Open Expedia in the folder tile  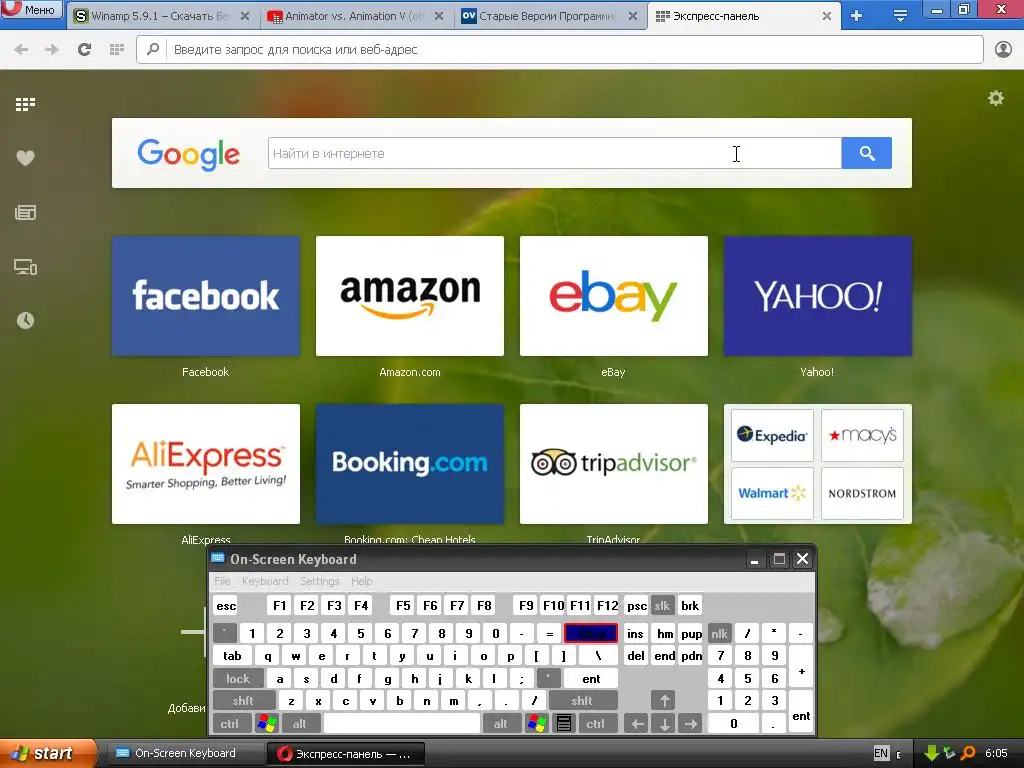(x=772, y=436)
